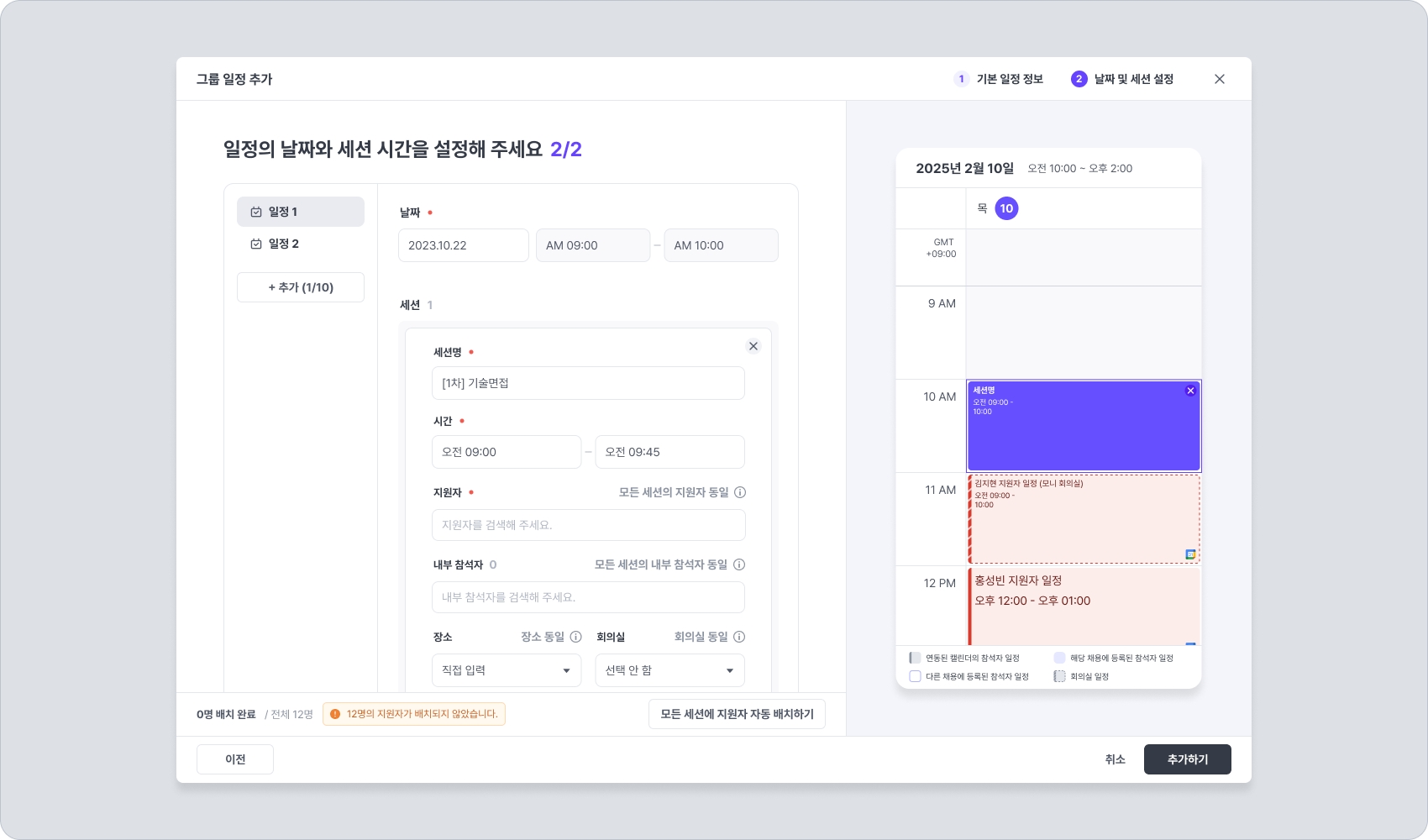Open the 오전 09:00 session start time

507,452
